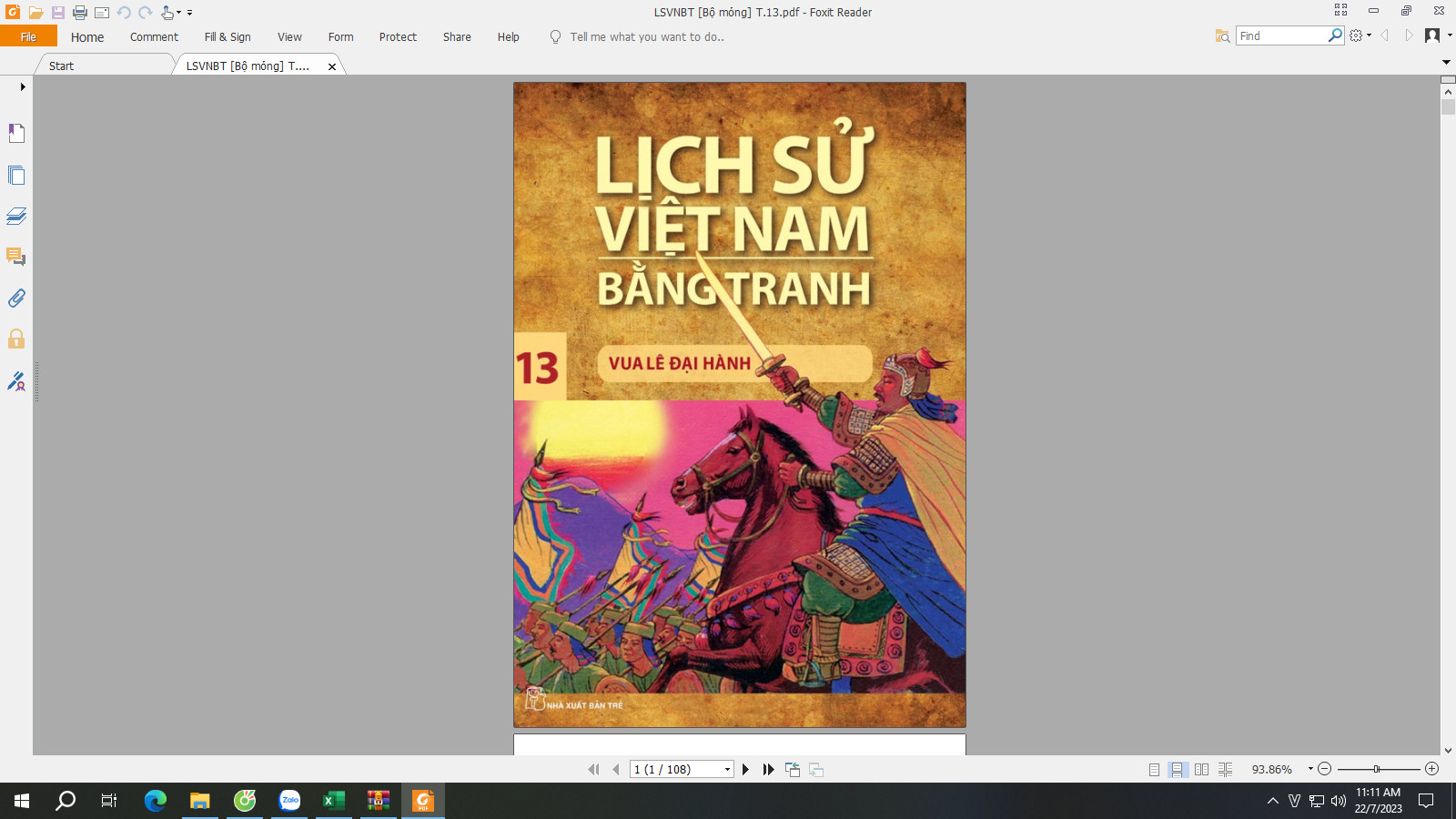Screen dimensions: 1456x819
Task: Open the account dropdown arrow
Action: tap(1450, 35)
